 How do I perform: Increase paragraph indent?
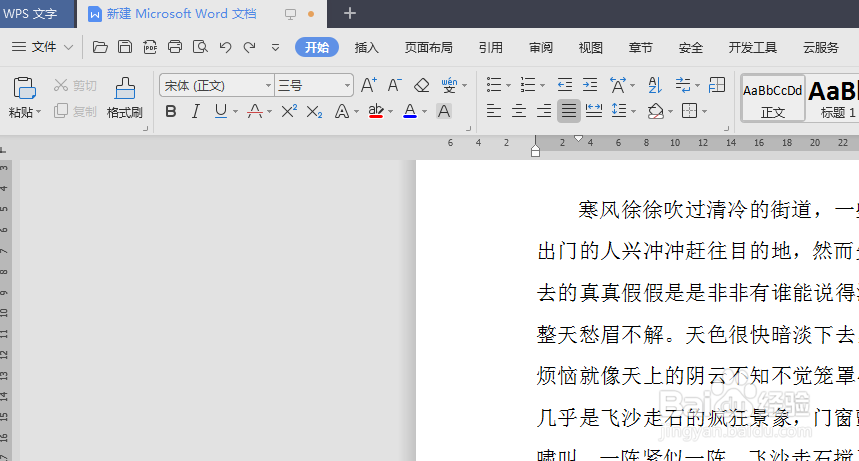590,85
